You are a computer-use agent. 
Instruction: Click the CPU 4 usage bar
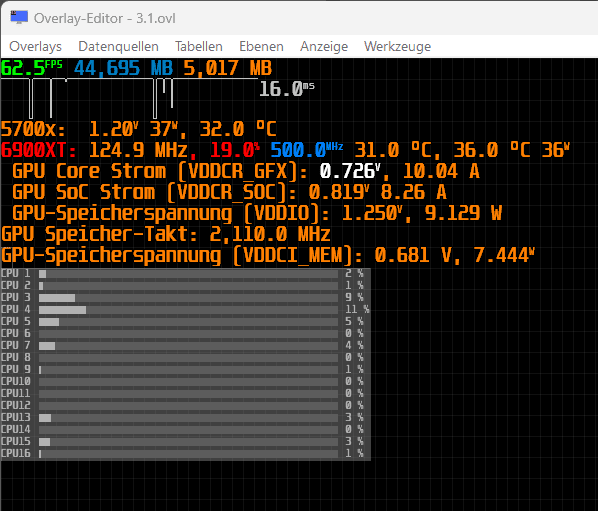[x=188, y=310]
